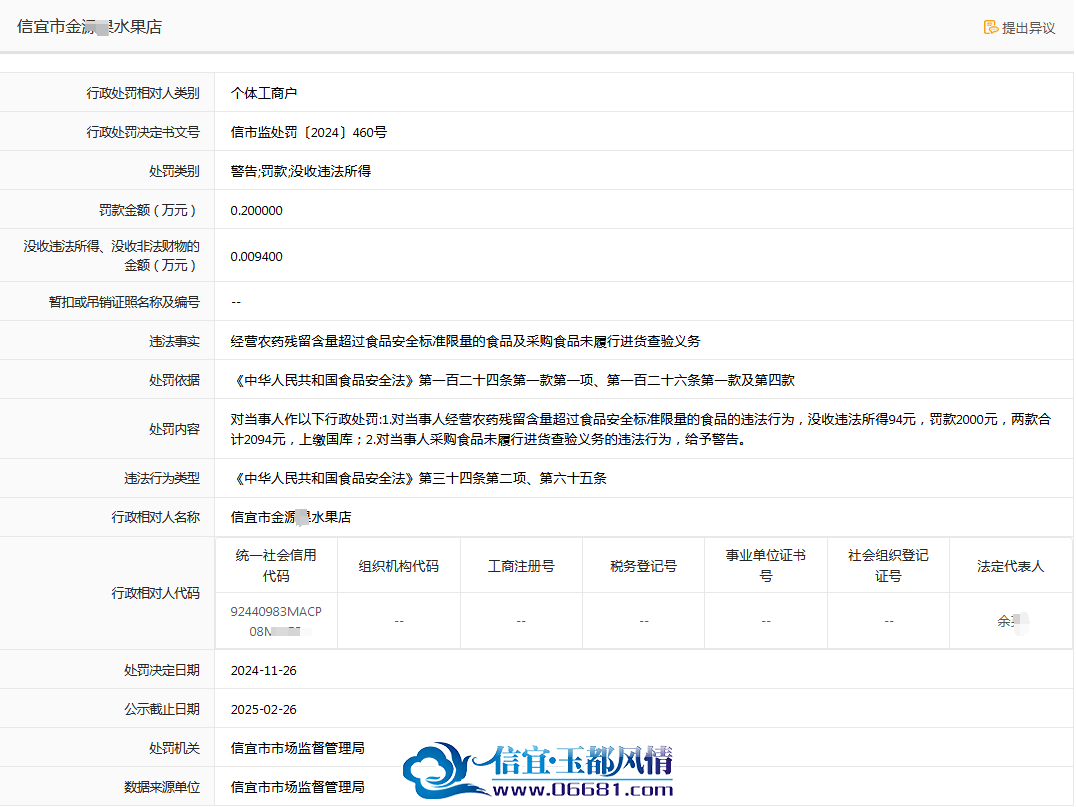Select the text 警告;罚款;没收违法所得
Viewport: 1076px width, 807px height.
pyautogui.click(x=301, y=172)
